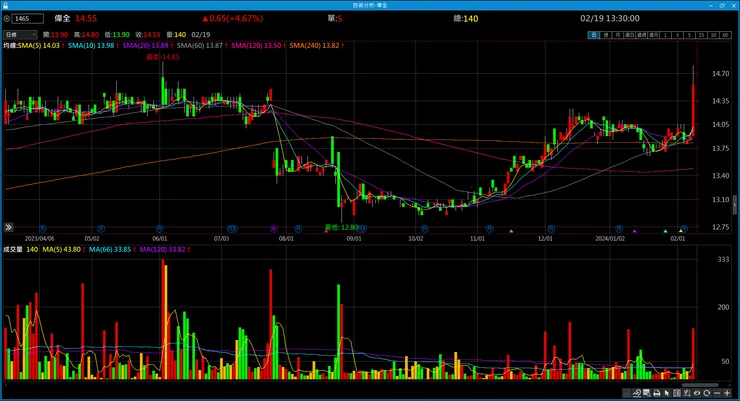The width and height of the screenshot is (740, 401).
Task: Click the dimmed first icon in bottom toolbar
Action: point(626,393)
